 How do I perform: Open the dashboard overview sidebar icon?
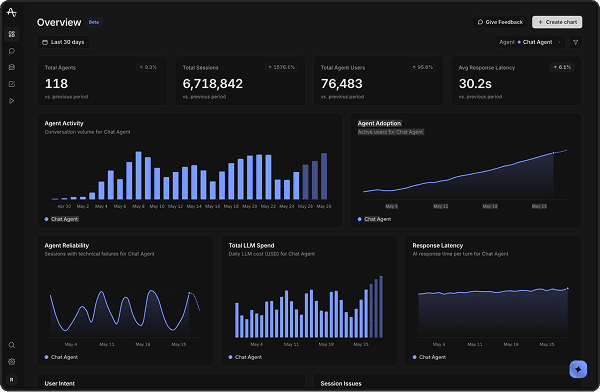click(12, 34)
